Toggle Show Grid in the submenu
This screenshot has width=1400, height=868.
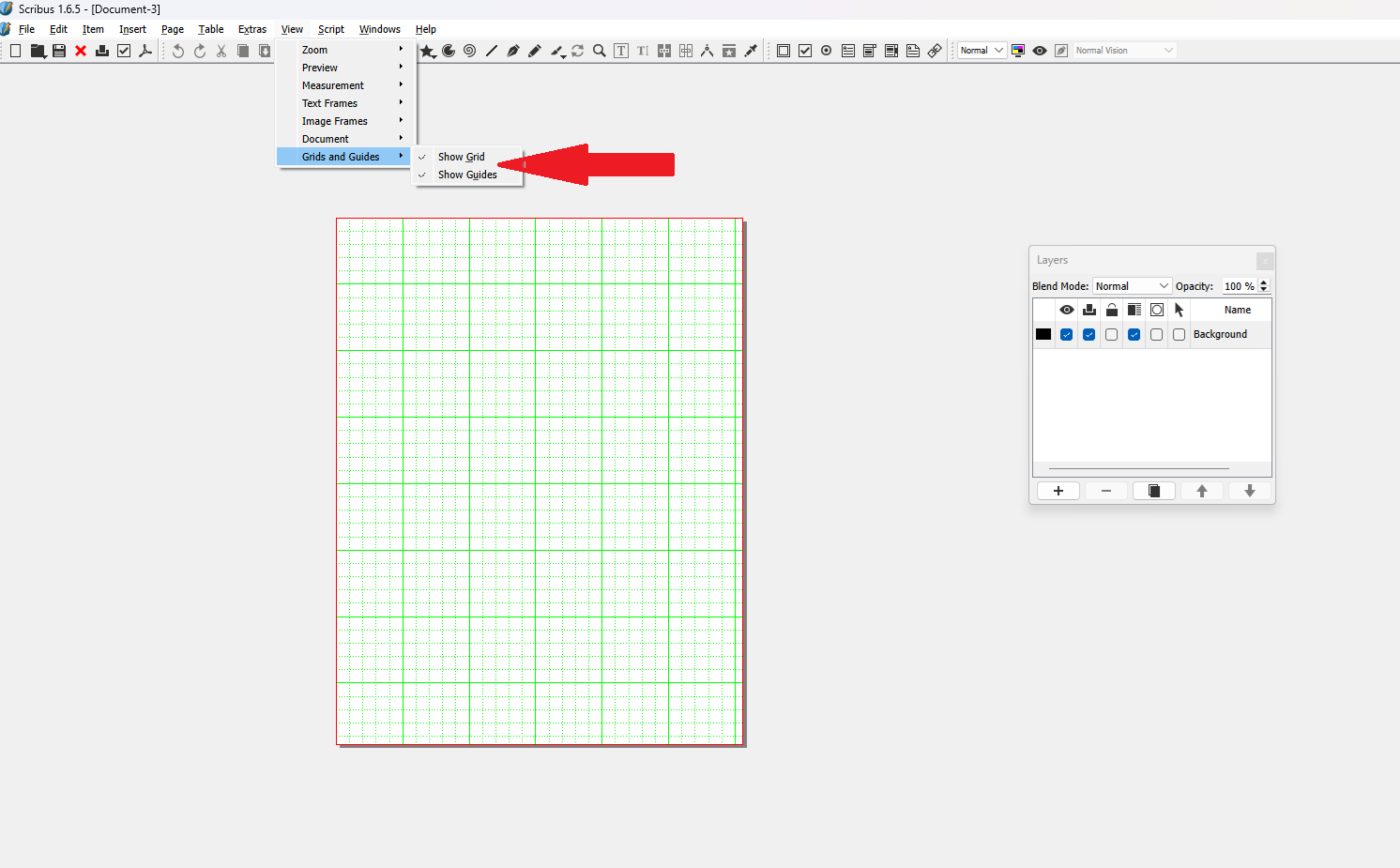tap(468, 157)
